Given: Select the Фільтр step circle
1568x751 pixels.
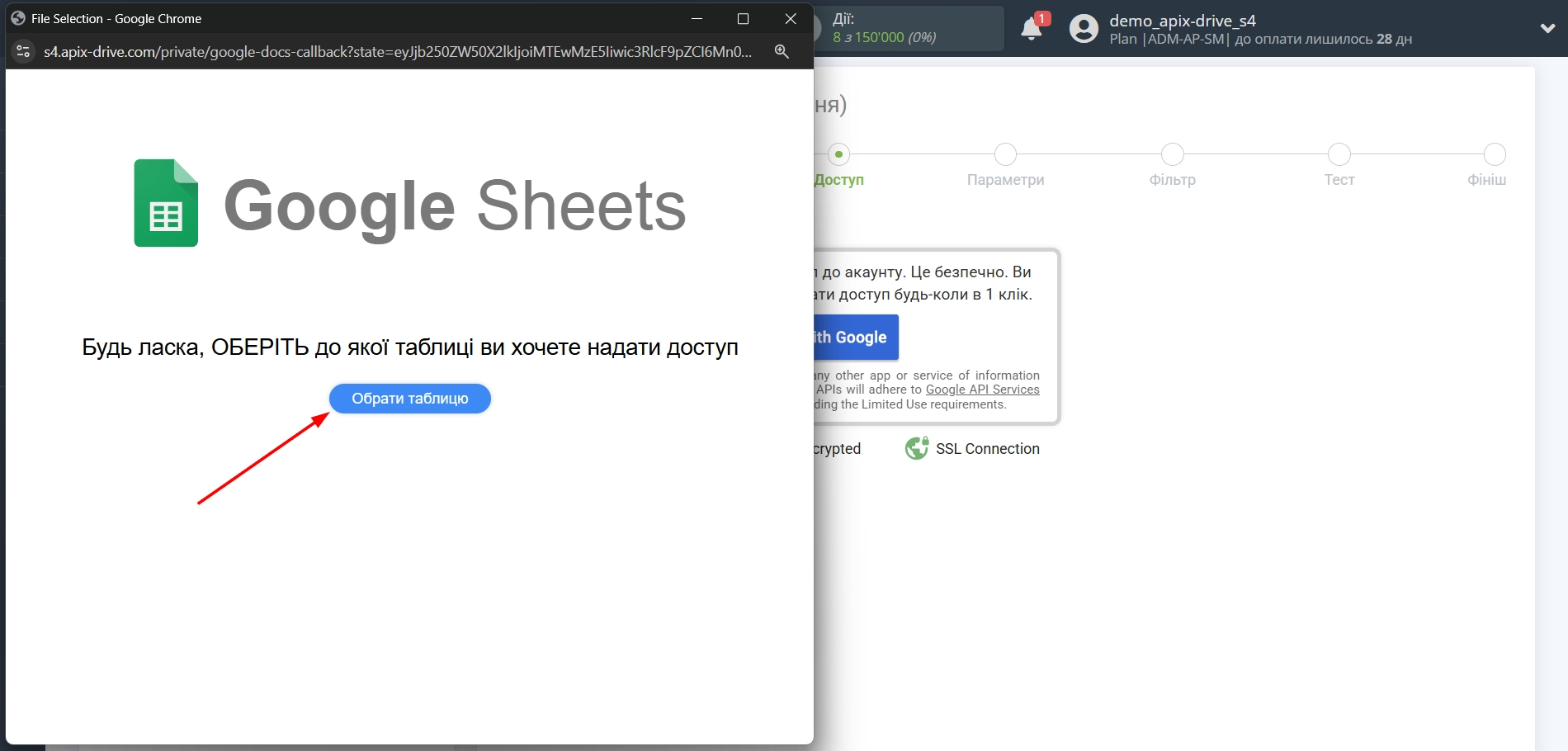Looking at the screenshot, I should click(1172, 154).
